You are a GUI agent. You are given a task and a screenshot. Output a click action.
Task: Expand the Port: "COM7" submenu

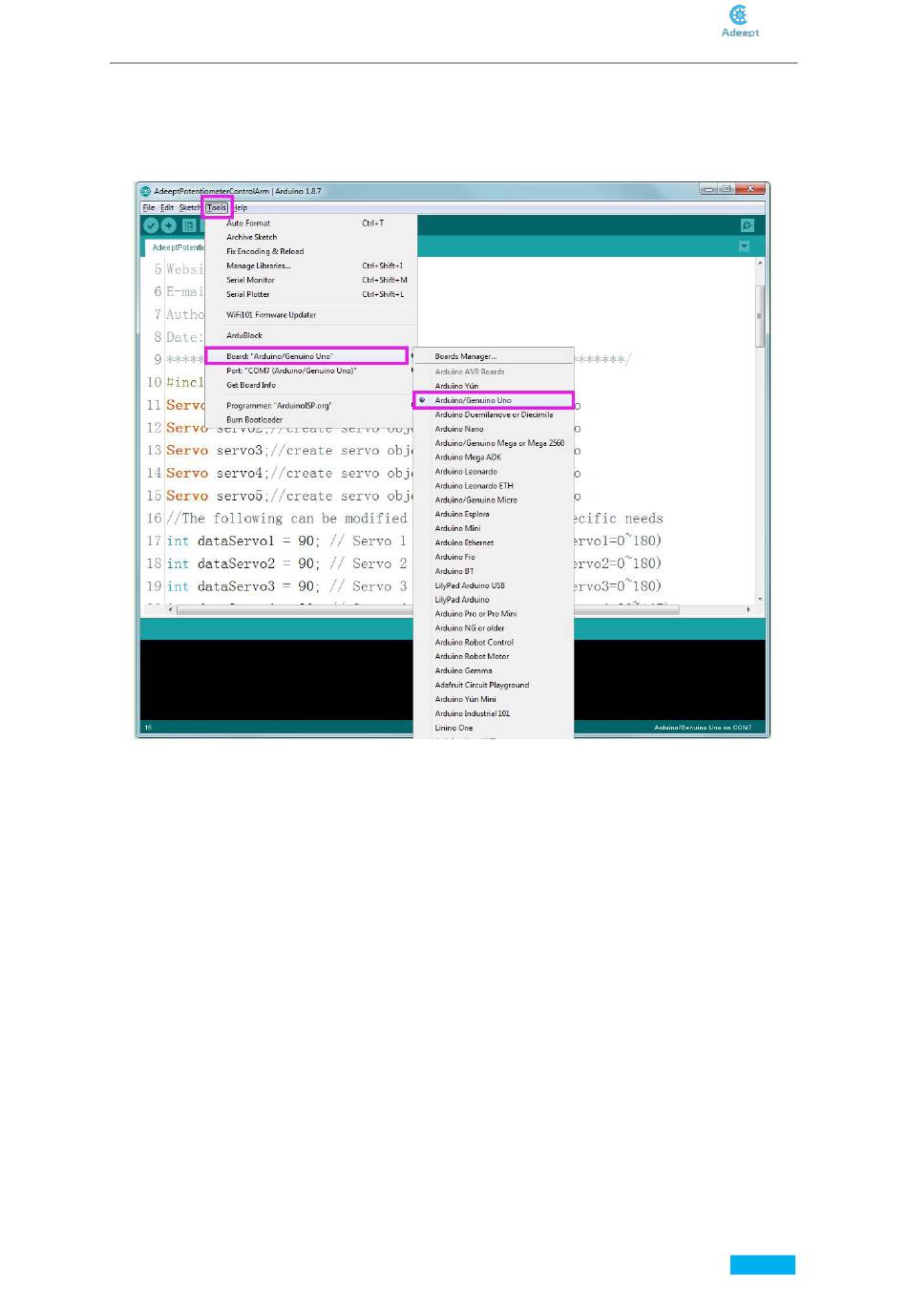pos(311,371)
